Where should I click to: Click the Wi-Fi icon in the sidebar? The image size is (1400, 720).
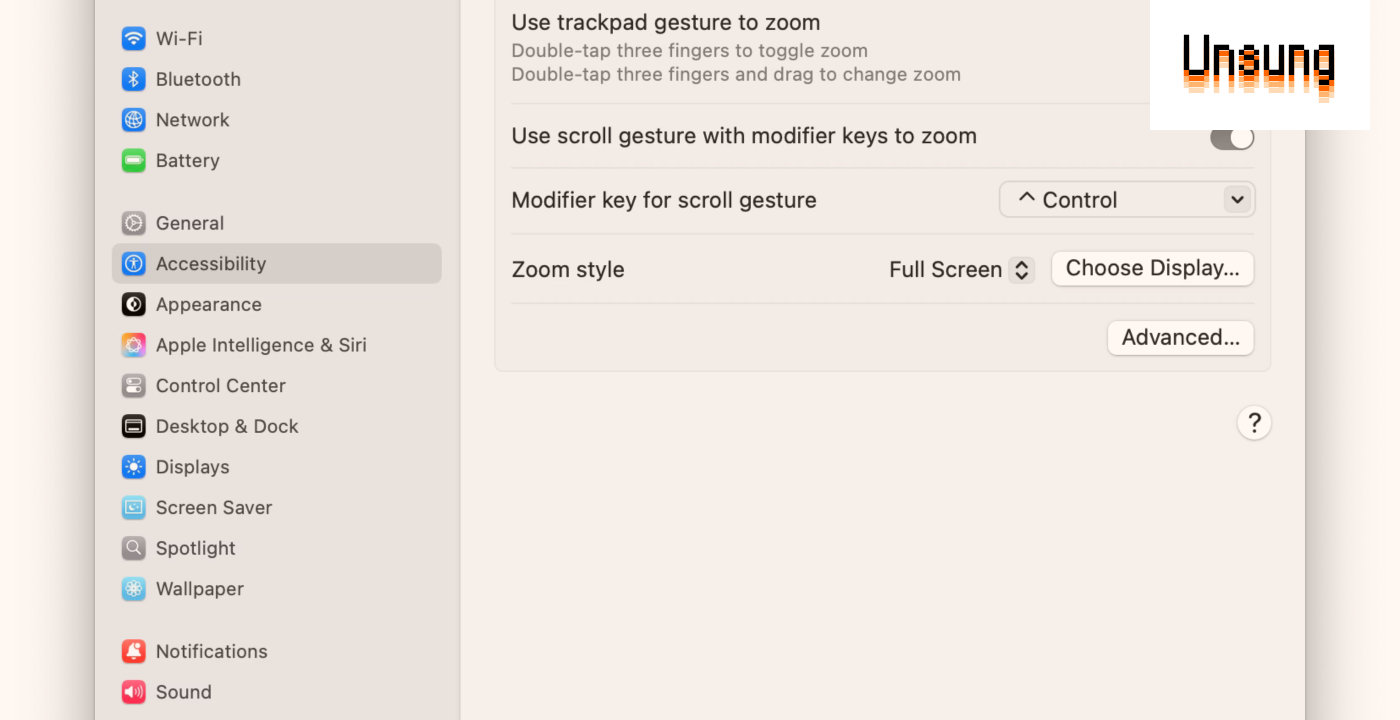coord(133,38)
